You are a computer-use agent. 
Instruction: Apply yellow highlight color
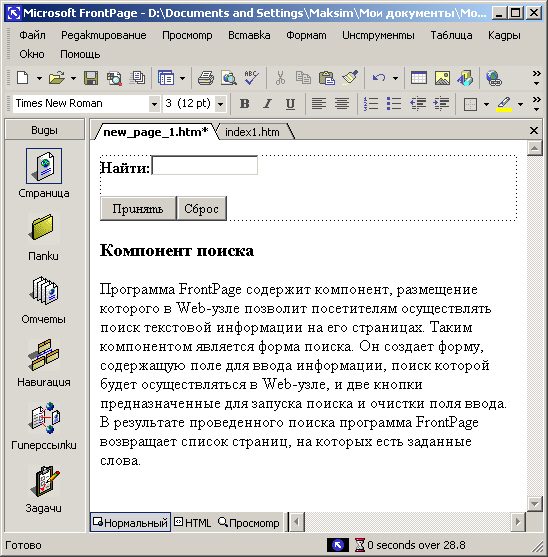504,104
